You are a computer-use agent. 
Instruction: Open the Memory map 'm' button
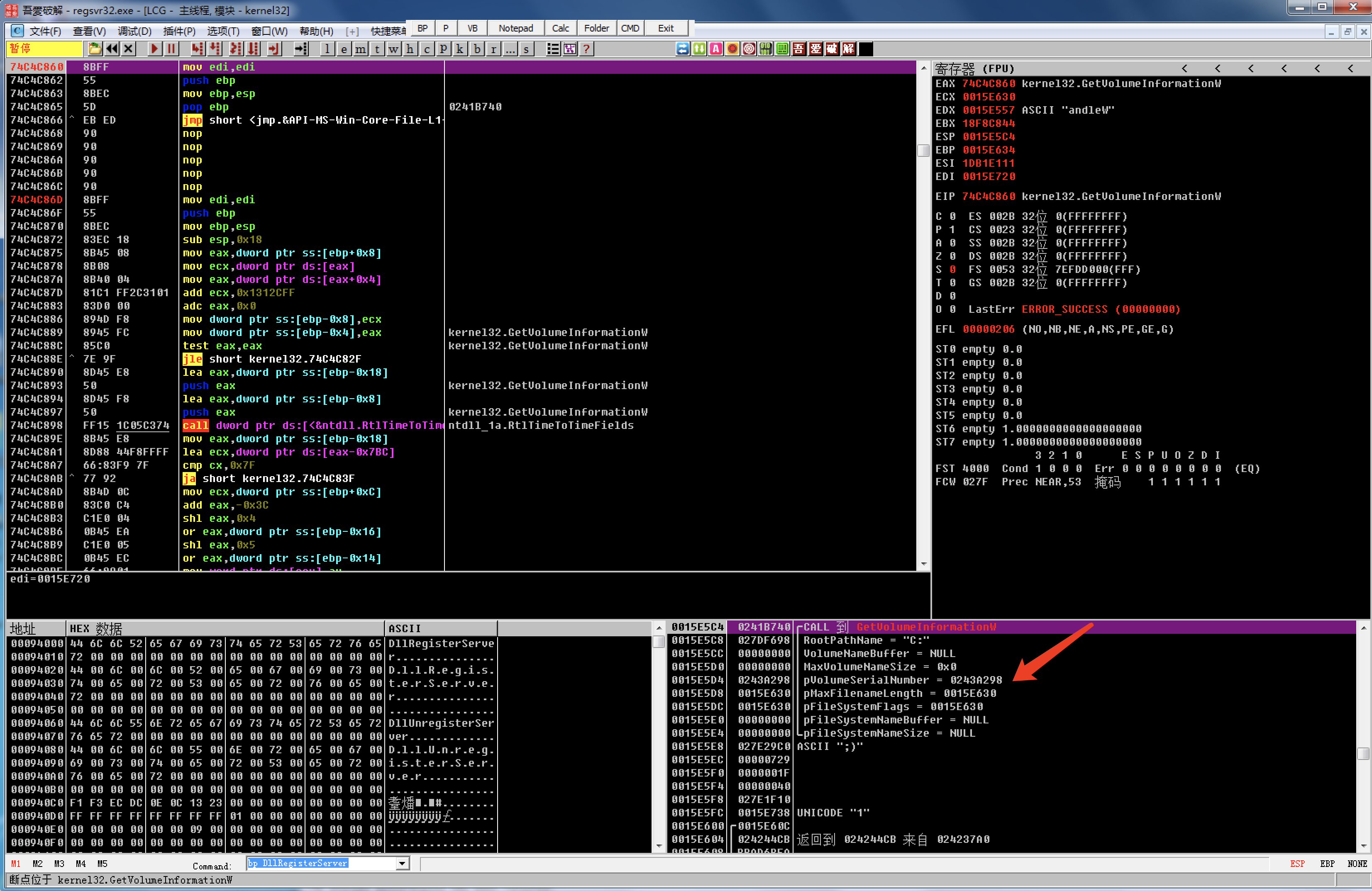[360, 49]
